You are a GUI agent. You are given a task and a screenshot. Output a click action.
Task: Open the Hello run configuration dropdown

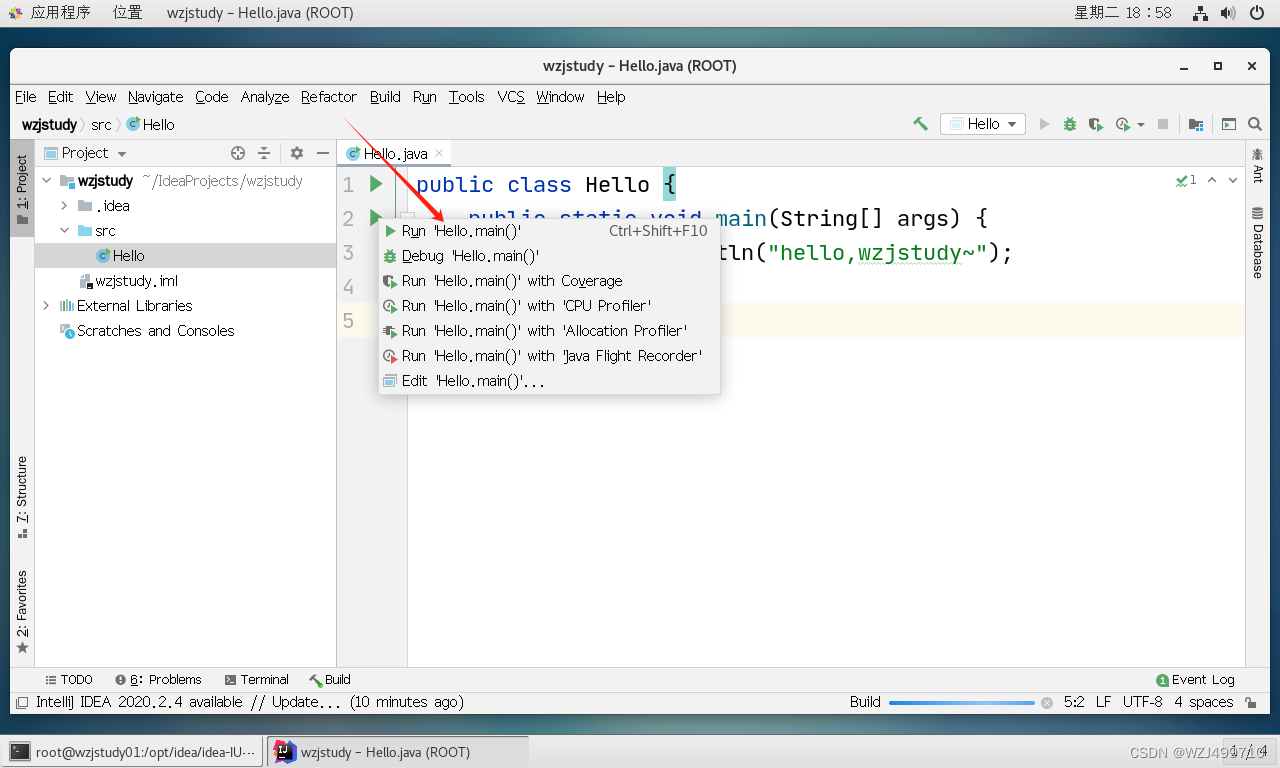pos(983,124)
